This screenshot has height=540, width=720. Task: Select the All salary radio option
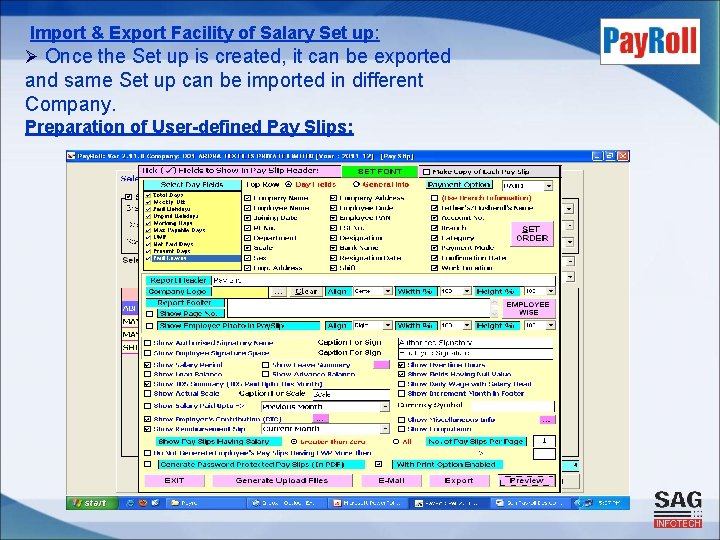396,442
